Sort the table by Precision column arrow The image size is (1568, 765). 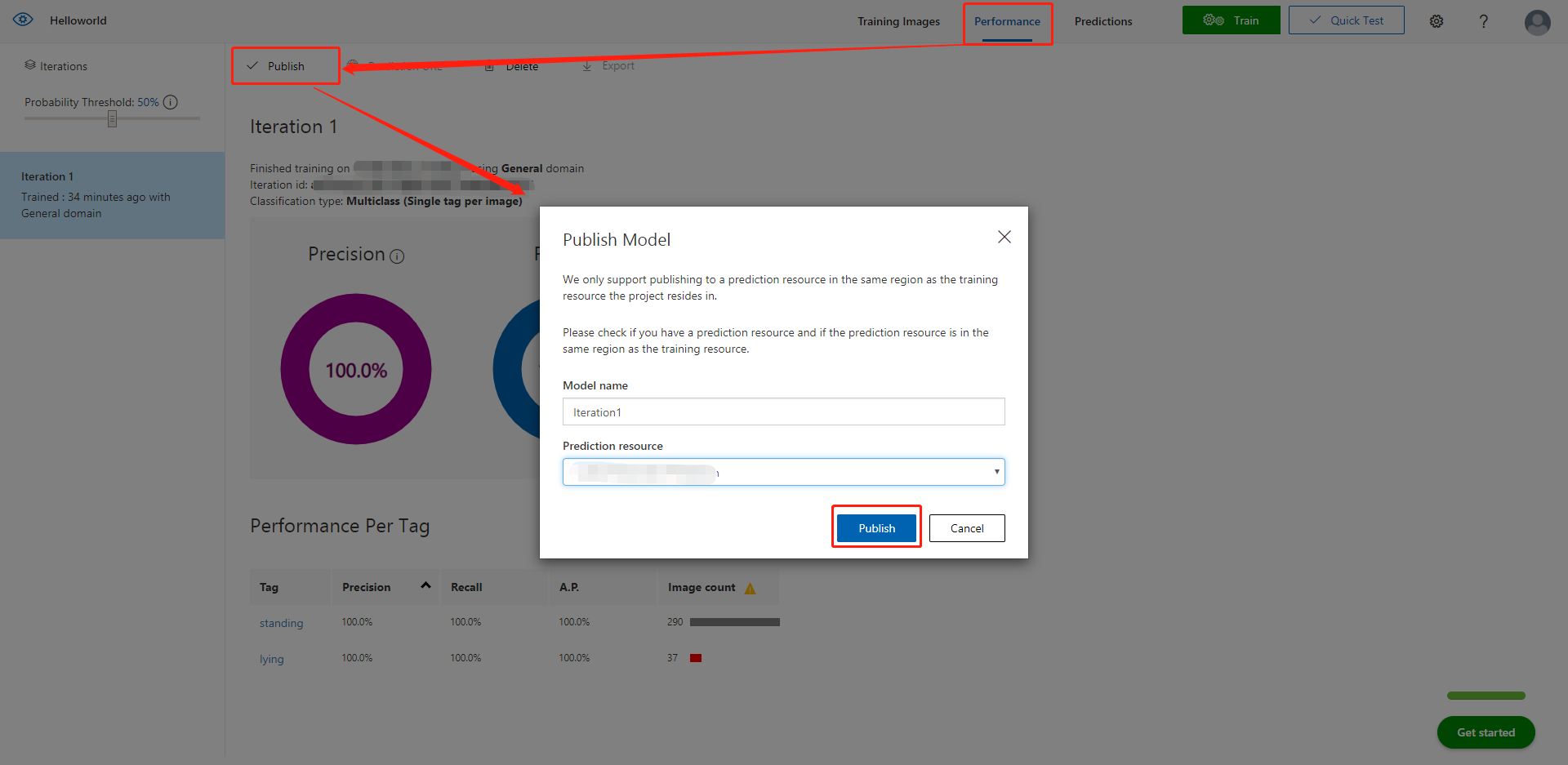(425, 585)
